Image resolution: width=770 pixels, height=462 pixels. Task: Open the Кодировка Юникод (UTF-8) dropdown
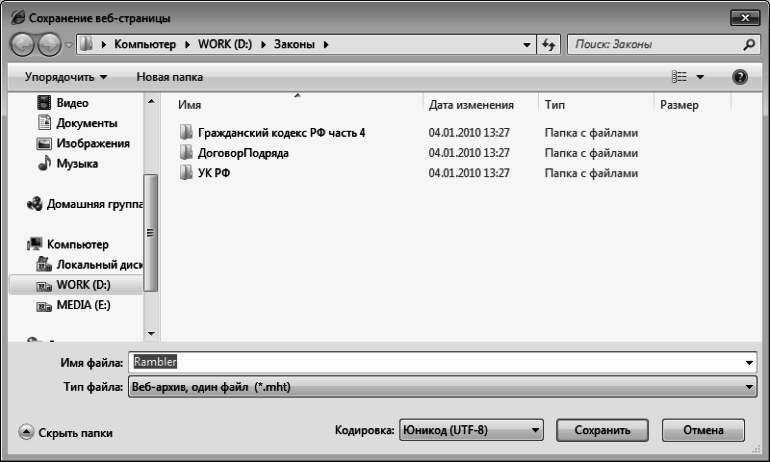pyautogui.click(x=471, y=431)
